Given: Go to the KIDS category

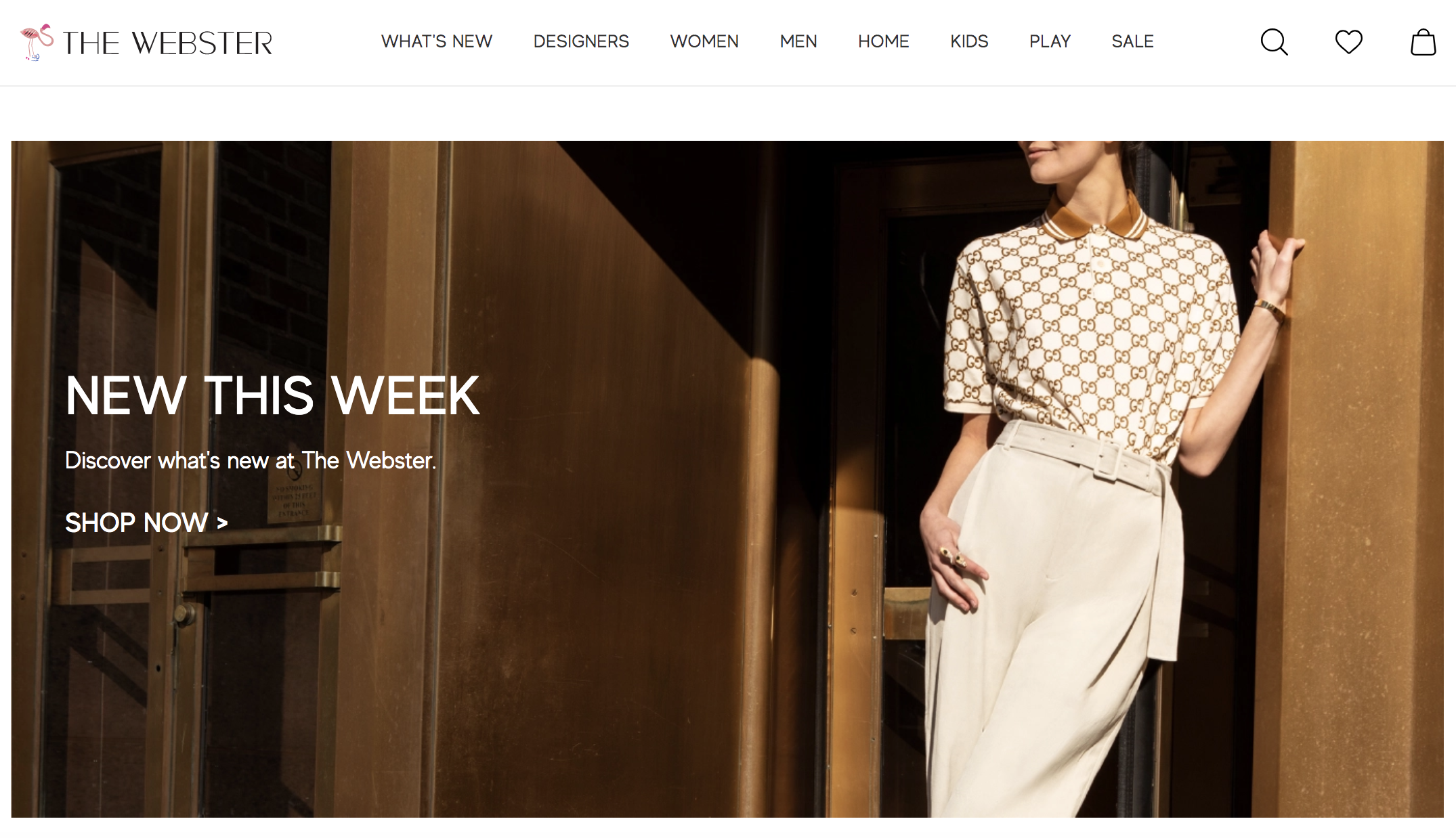Looking at the screenshot, I should (969, 41).
